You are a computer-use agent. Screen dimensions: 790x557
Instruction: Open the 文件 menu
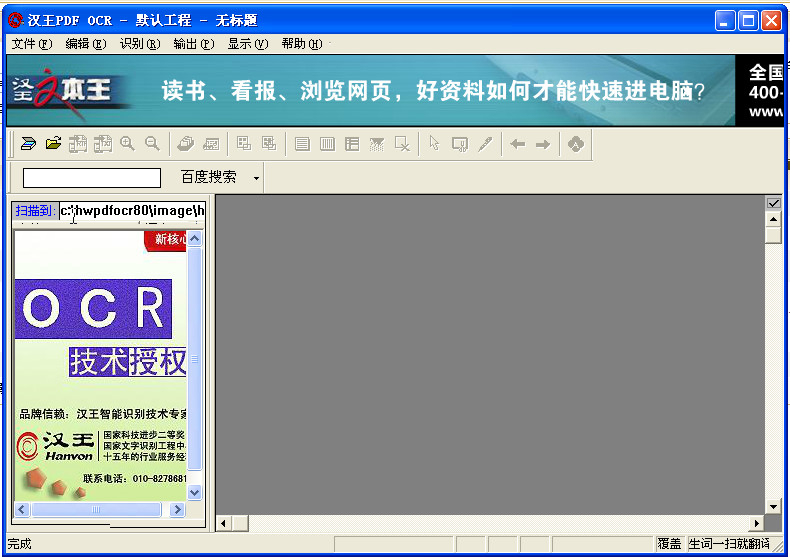click(32, 44)
